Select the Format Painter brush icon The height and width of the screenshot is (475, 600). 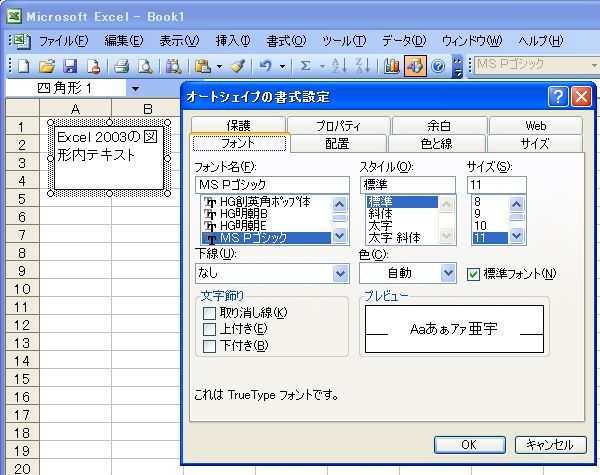(x=238, y=66)
